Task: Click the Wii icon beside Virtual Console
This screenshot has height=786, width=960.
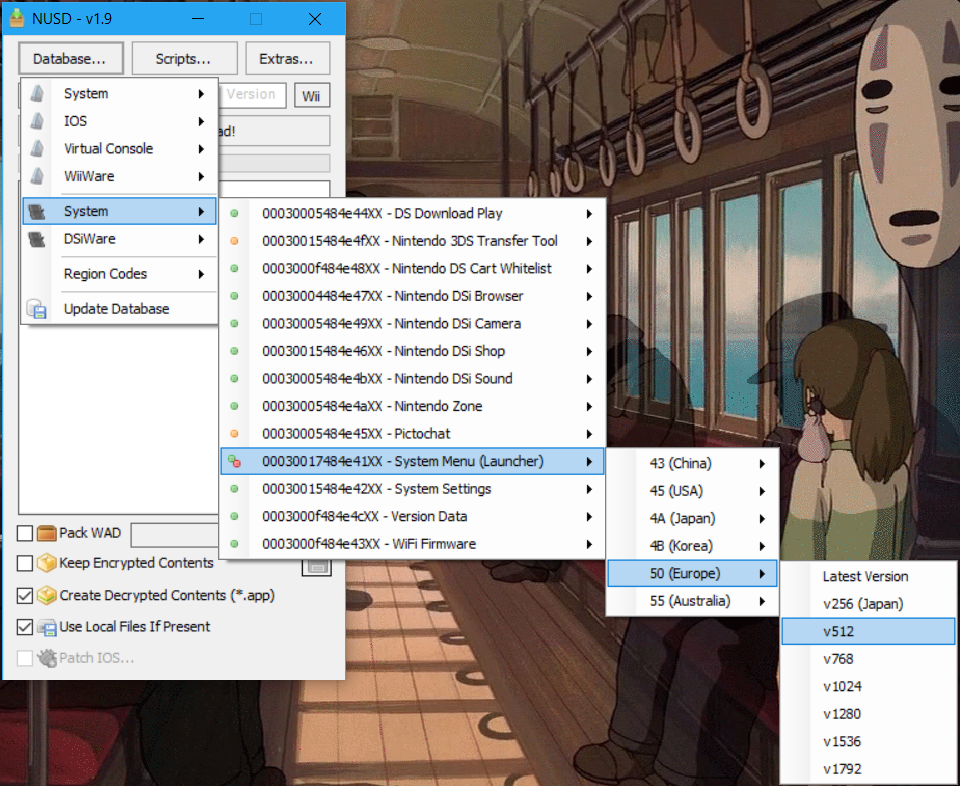Action: [37, 149]
